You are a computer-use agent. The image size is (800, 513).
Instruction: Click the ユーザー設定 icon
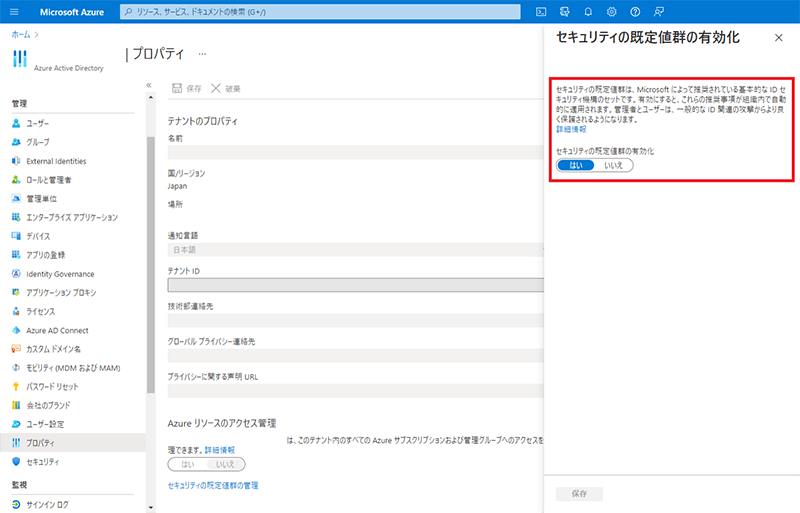point(16,424)
